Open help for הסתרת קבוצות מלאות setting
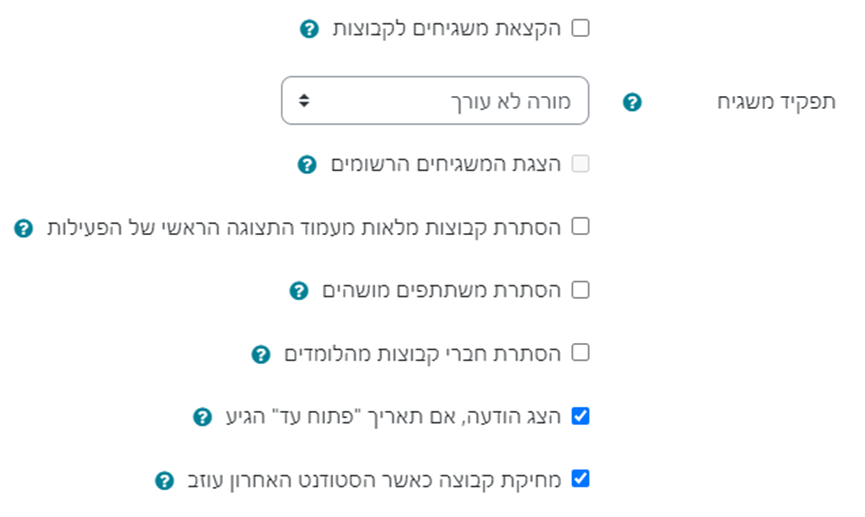Image resolution: width=865 pixels, height=517 pixels. click(23, 228)
